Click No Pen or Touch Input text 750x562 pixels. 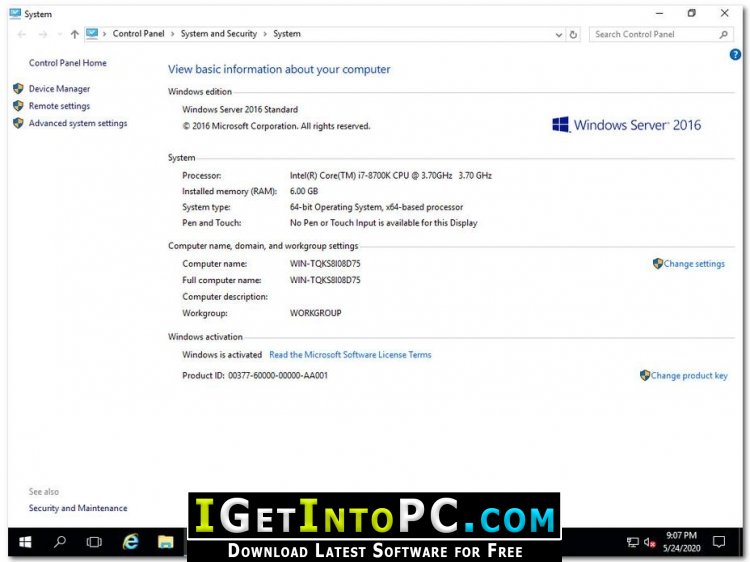384,222
